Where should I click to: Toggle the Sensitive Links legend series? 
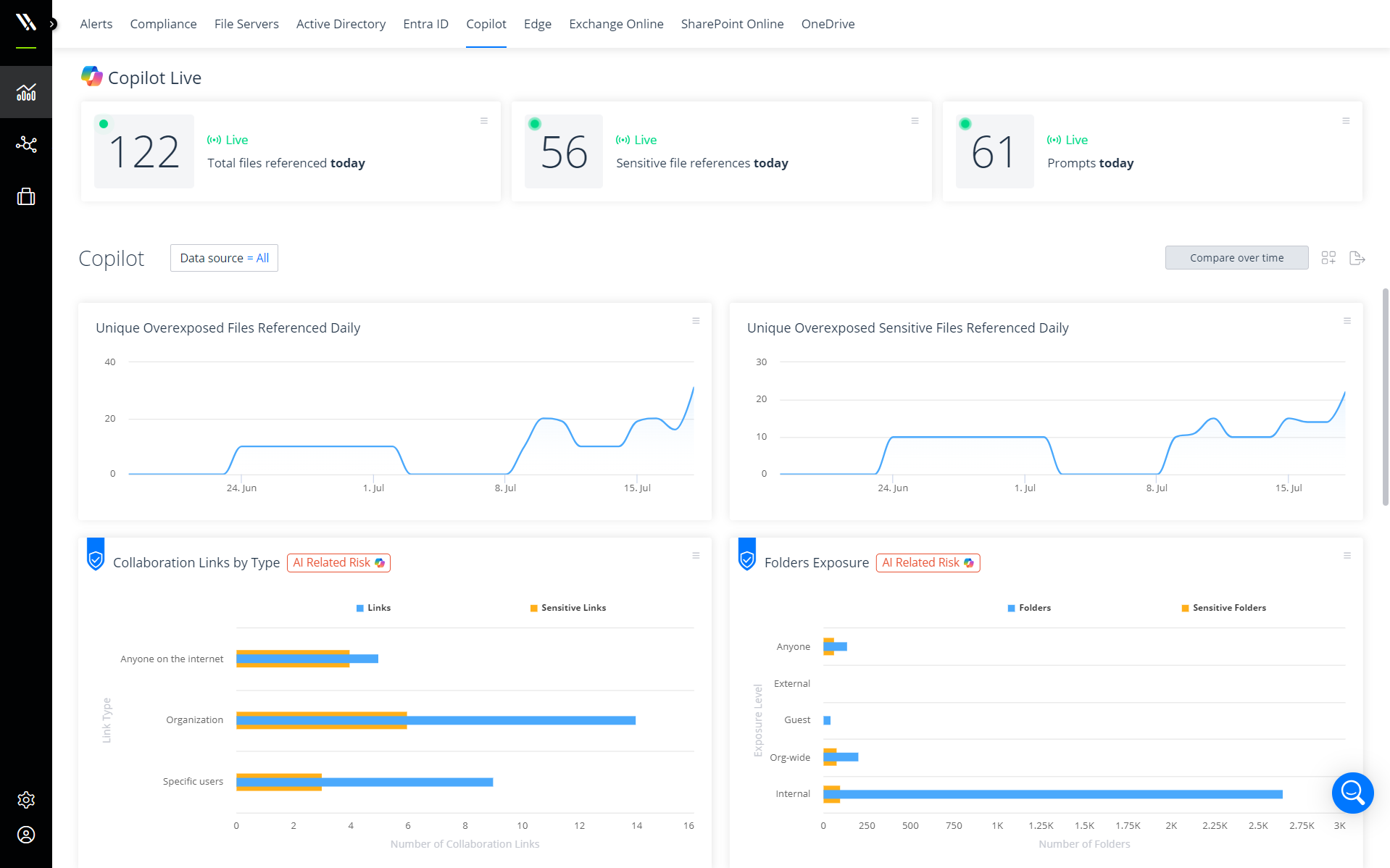pos(568,608)
